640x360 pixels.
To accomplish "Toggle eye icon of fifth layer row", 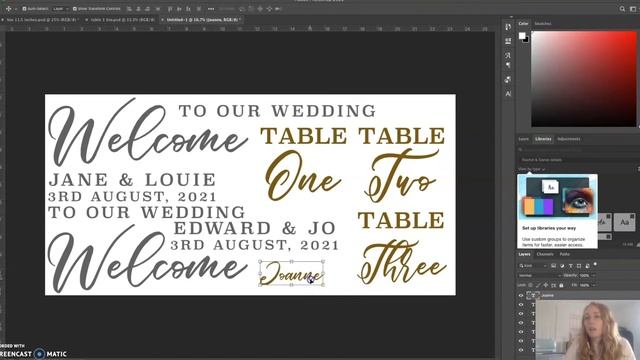I will click(521, 331).
